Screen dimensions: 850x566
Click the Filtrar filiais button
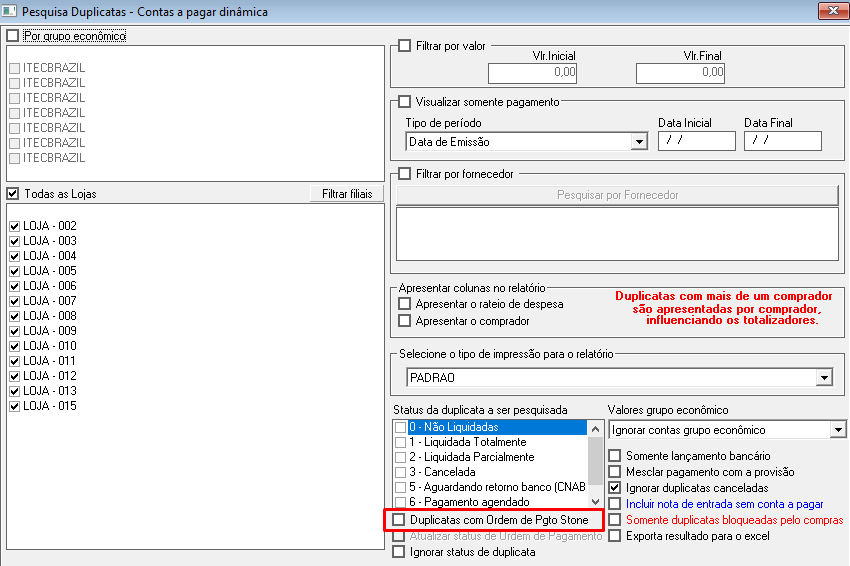(x=347, y=194)
